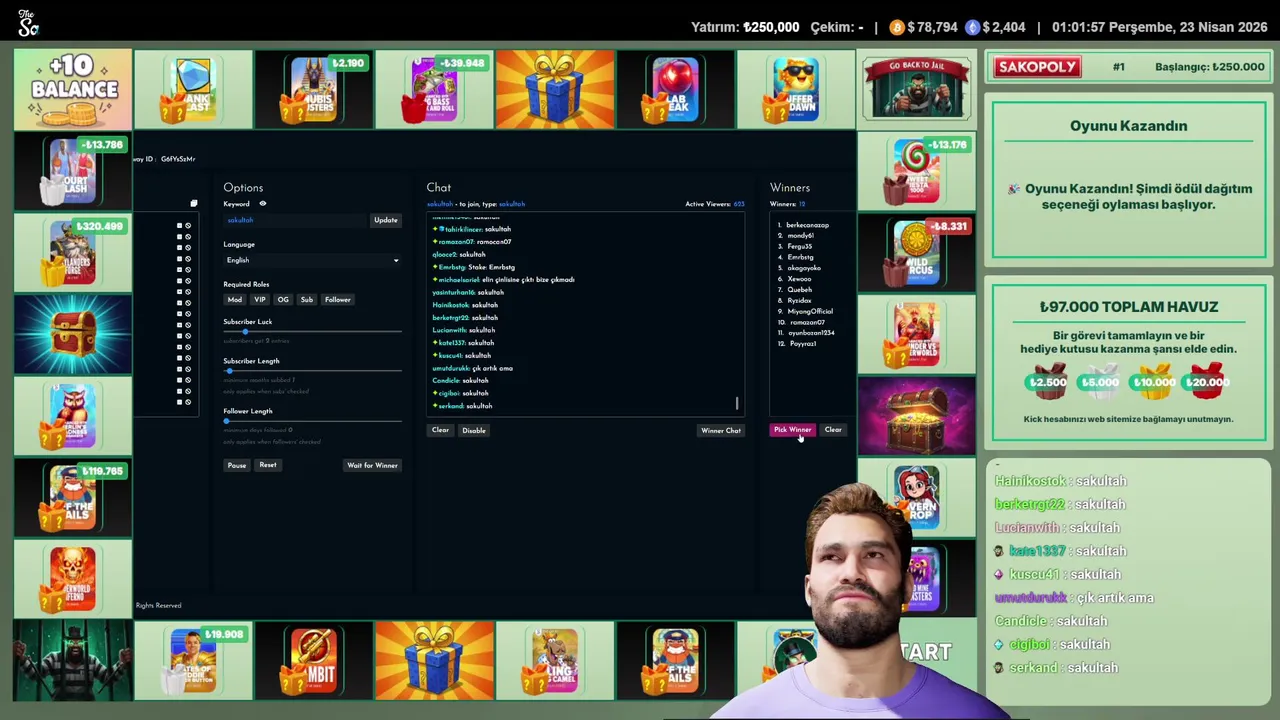This screenshot has width=1280, height=720.
Task: Click Clear under the Winners list
Action: (833, 430)
